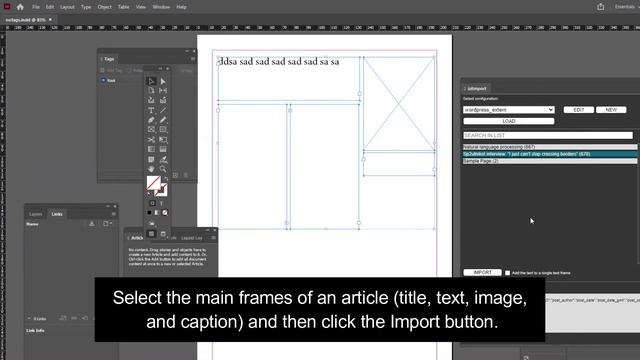The height and width of the screenshot is (360, 640).
Task: Open the Window menu
Action: (x=161, y=7)
